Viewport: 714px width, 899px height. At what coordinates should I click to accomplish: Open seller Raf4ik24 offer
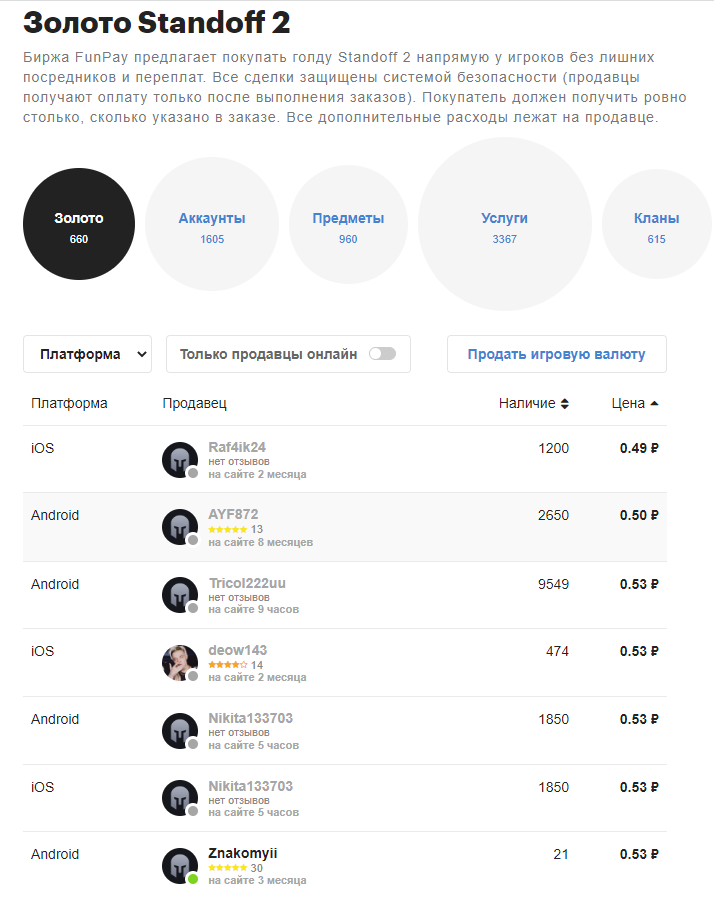click(x=345, y=459)
